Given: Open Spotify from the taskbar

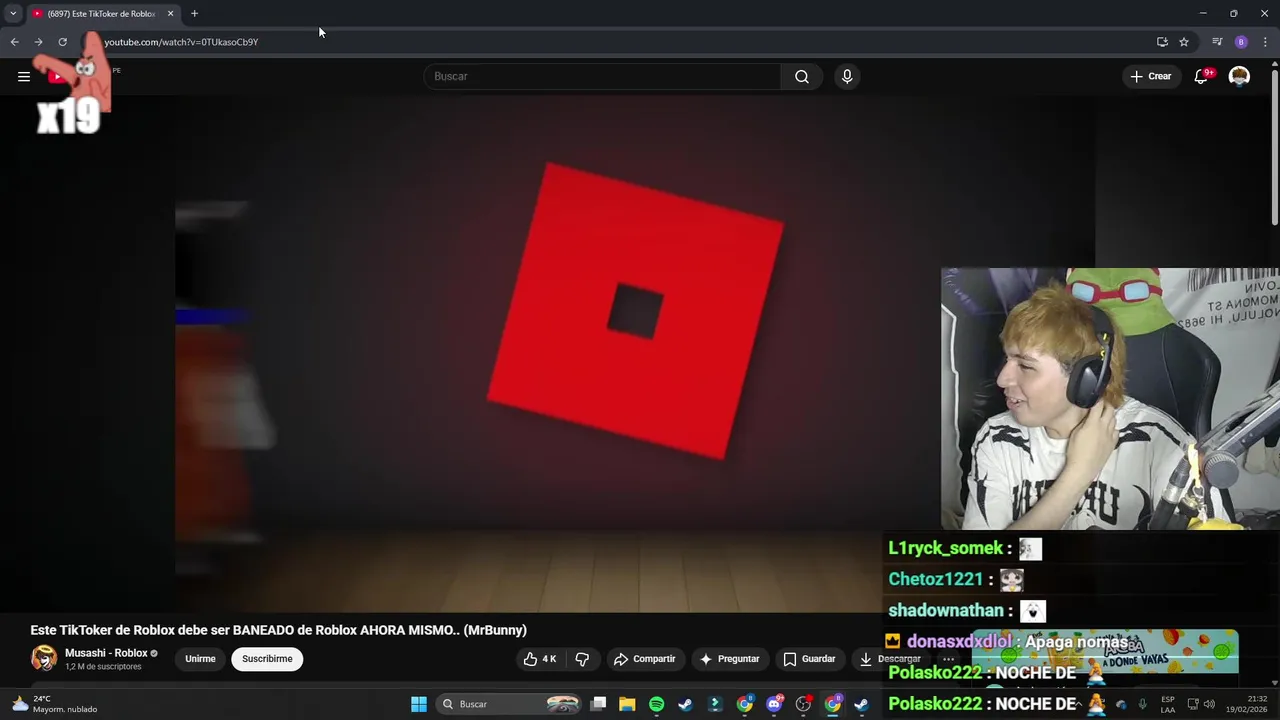Looking at the screenshot, I should click(656, 704).
